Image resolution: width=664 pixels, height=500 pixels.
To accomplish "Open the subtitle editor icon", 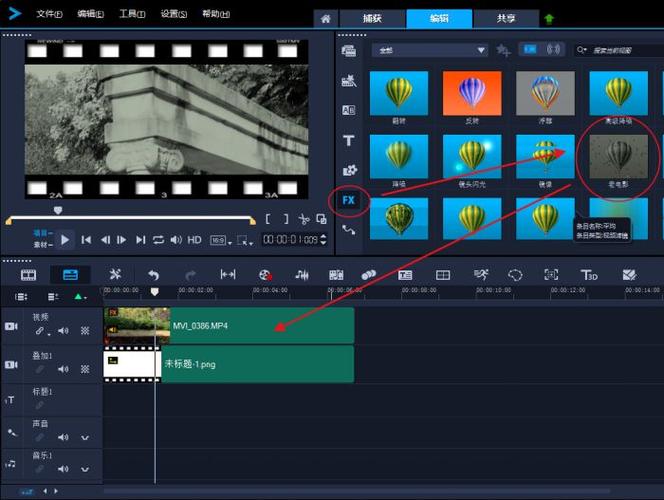I will pos(405,275).
